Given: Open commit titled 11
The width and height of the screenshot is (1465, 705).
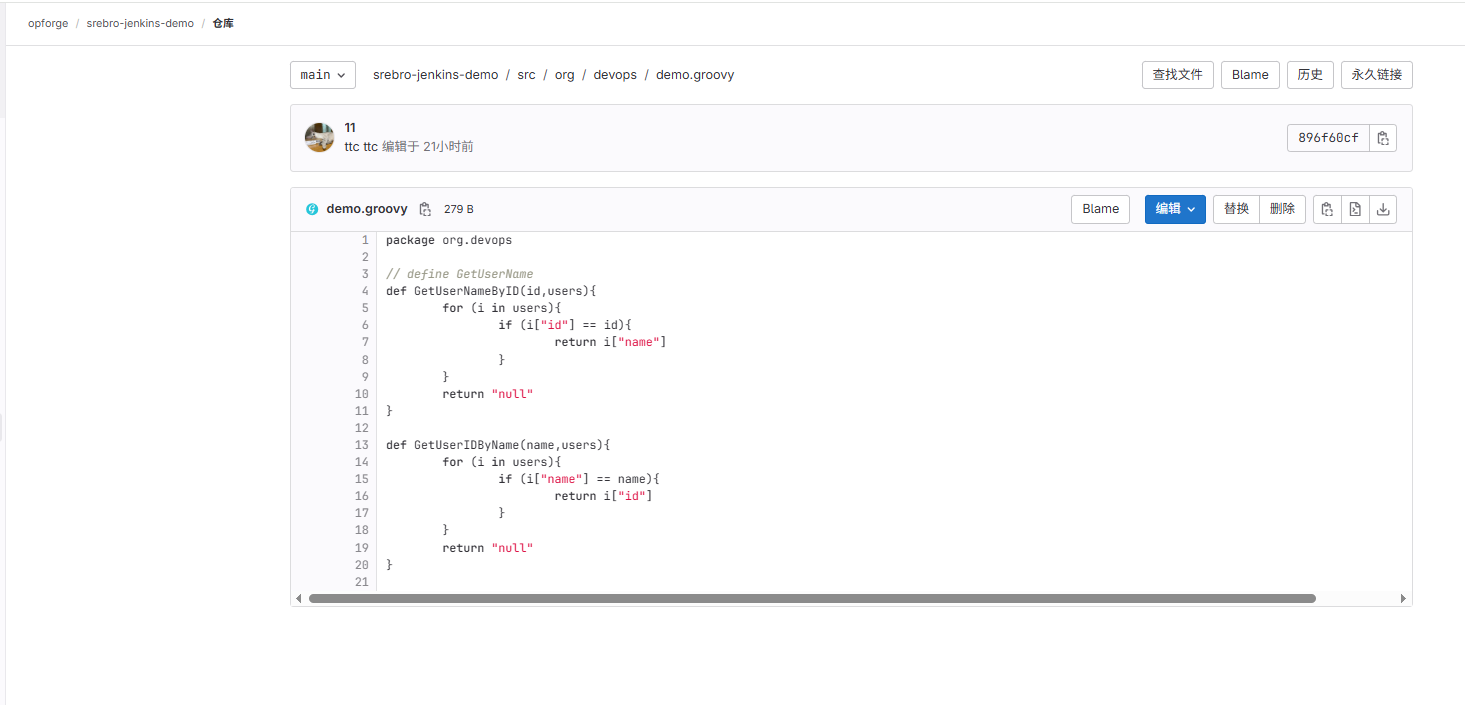Looking at the screenshot, I should point(350,127).
